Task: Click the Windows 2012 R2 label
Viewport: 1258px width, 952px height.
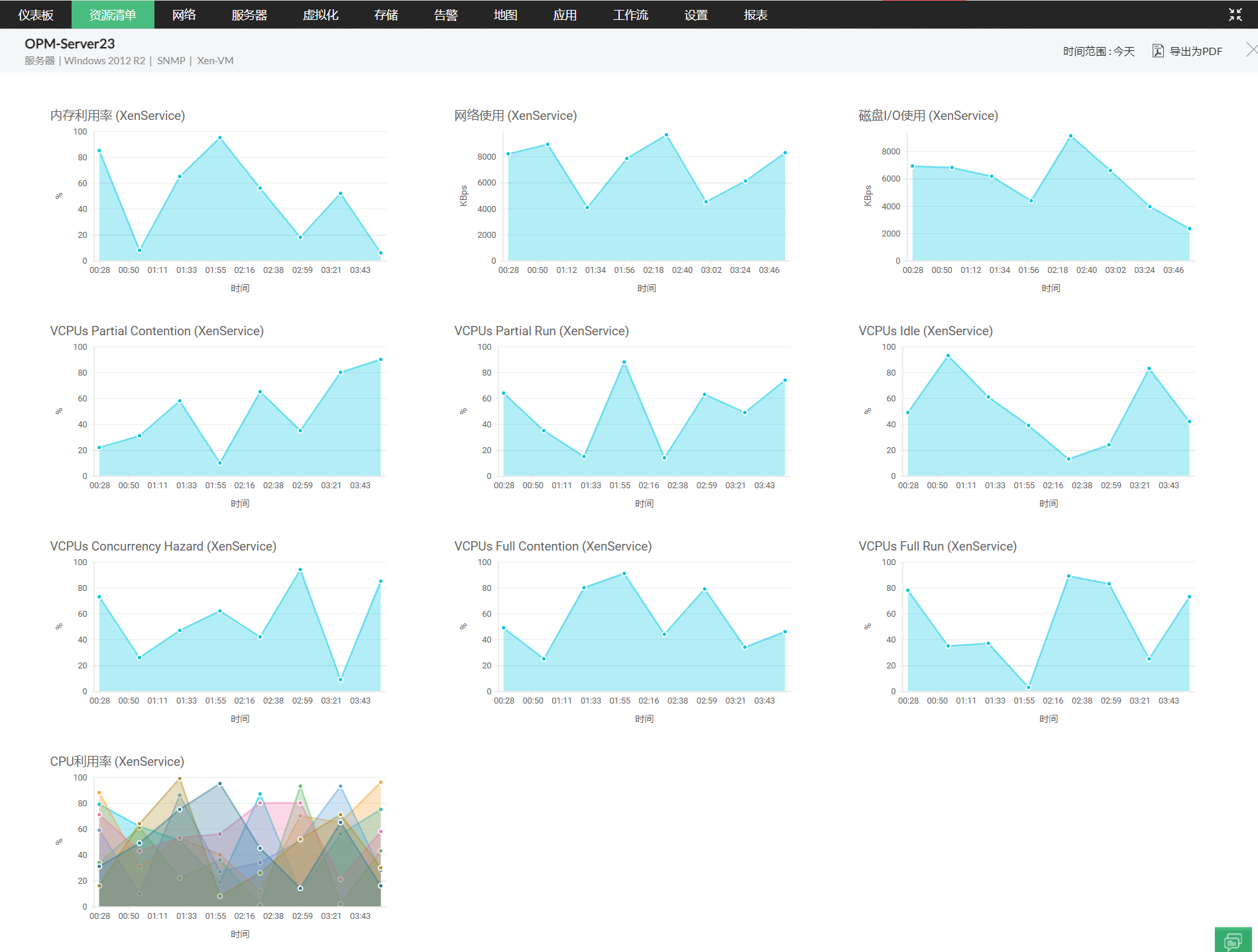Action: click(x=105, y=61)
